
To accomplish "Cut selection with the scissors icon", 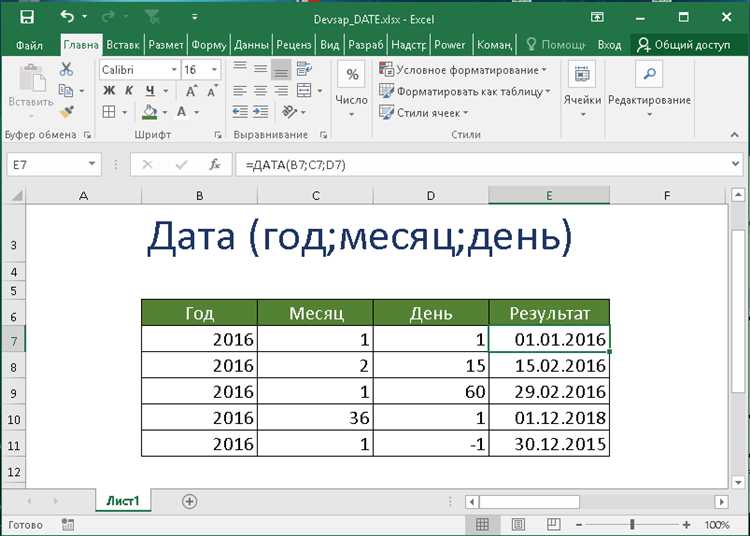I will [66, 70].
